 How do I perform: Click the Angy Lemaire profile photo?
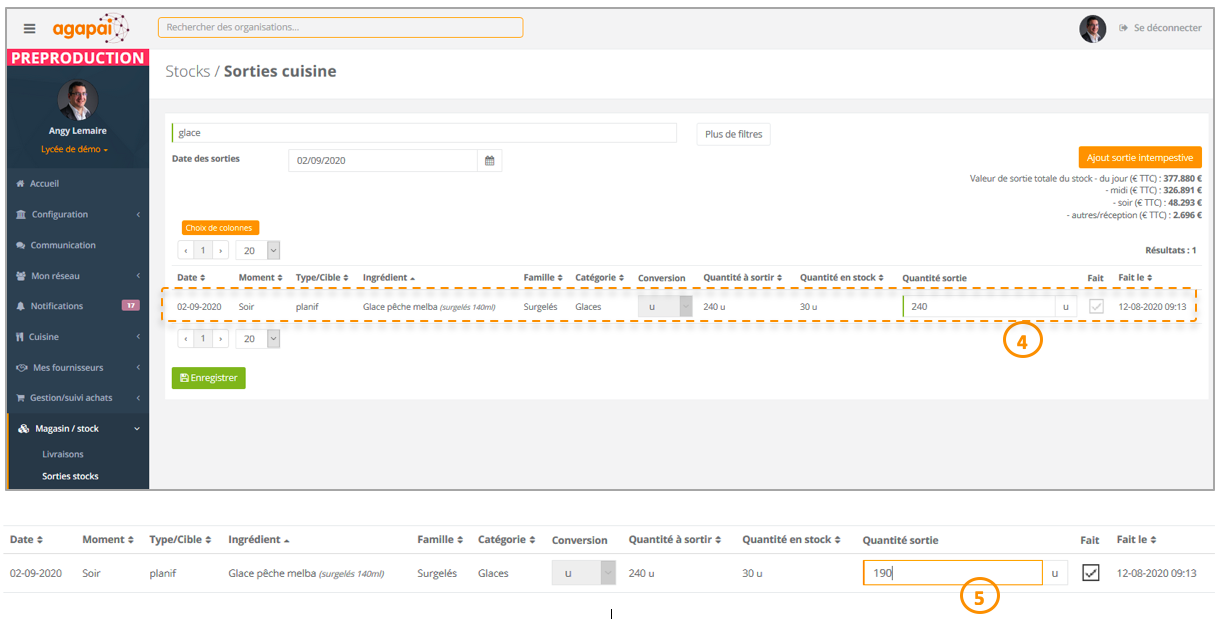tap(78, 100)
